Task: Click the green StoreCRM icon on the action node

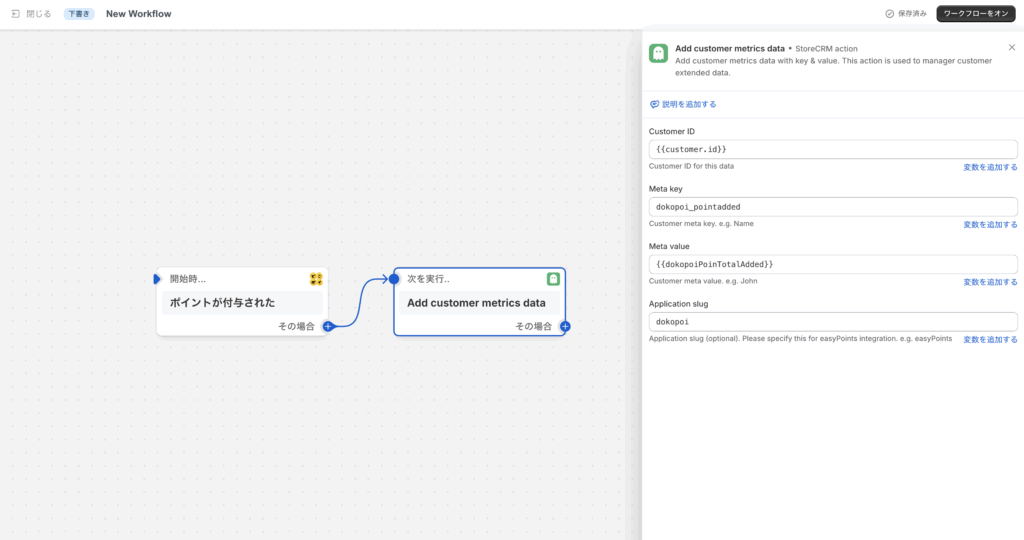Action: click(x=553, y=279)
